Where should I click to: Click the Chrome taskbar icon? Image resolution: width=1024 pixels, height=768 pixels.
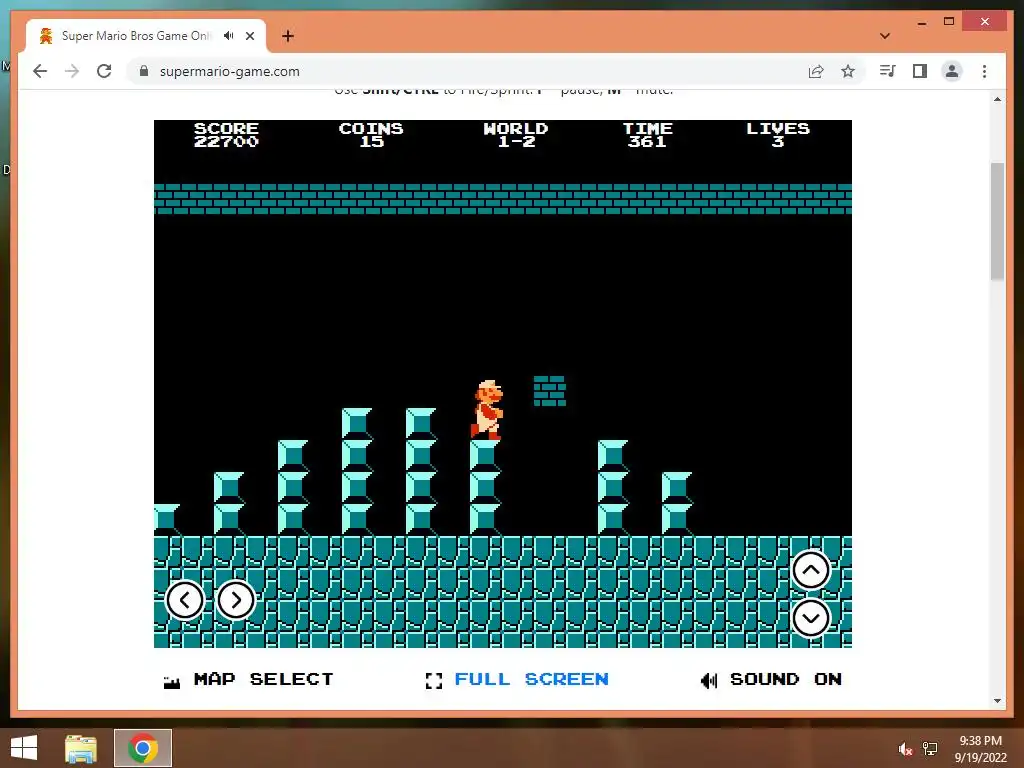[143, 748]
